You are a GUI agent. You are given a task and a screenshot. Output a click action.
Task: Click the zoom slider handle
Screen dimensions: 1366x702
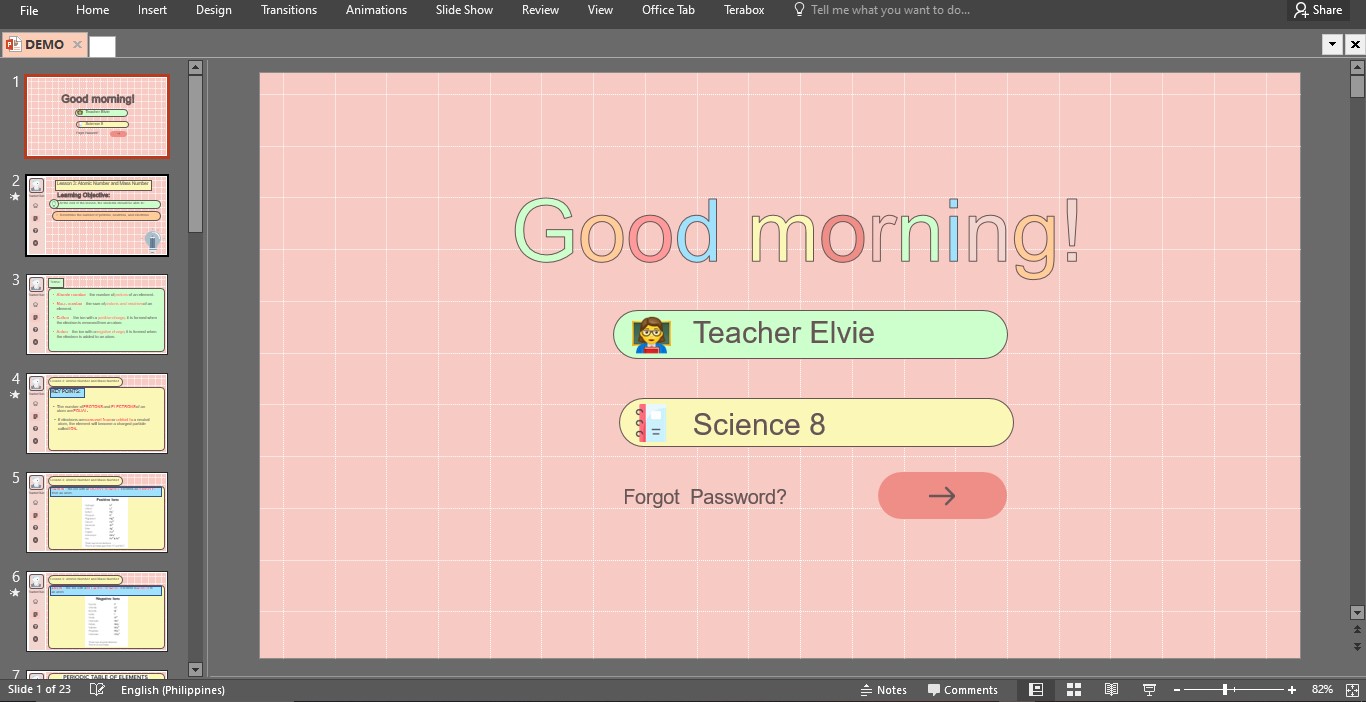click(x=1225, y=690)
